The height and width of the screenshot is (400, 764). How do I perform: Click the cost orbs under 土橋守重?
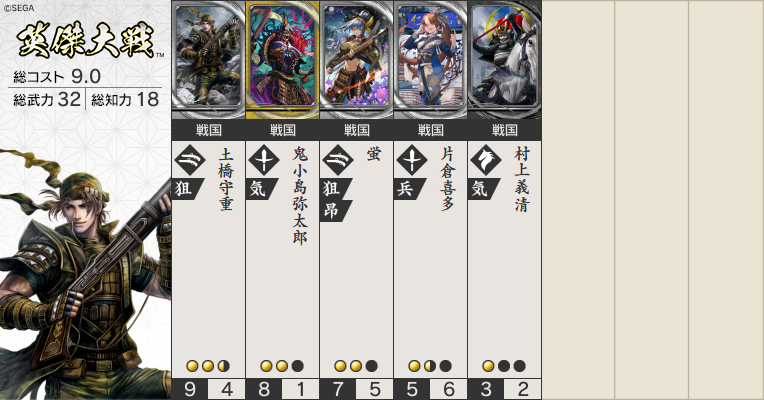point(208,366)
